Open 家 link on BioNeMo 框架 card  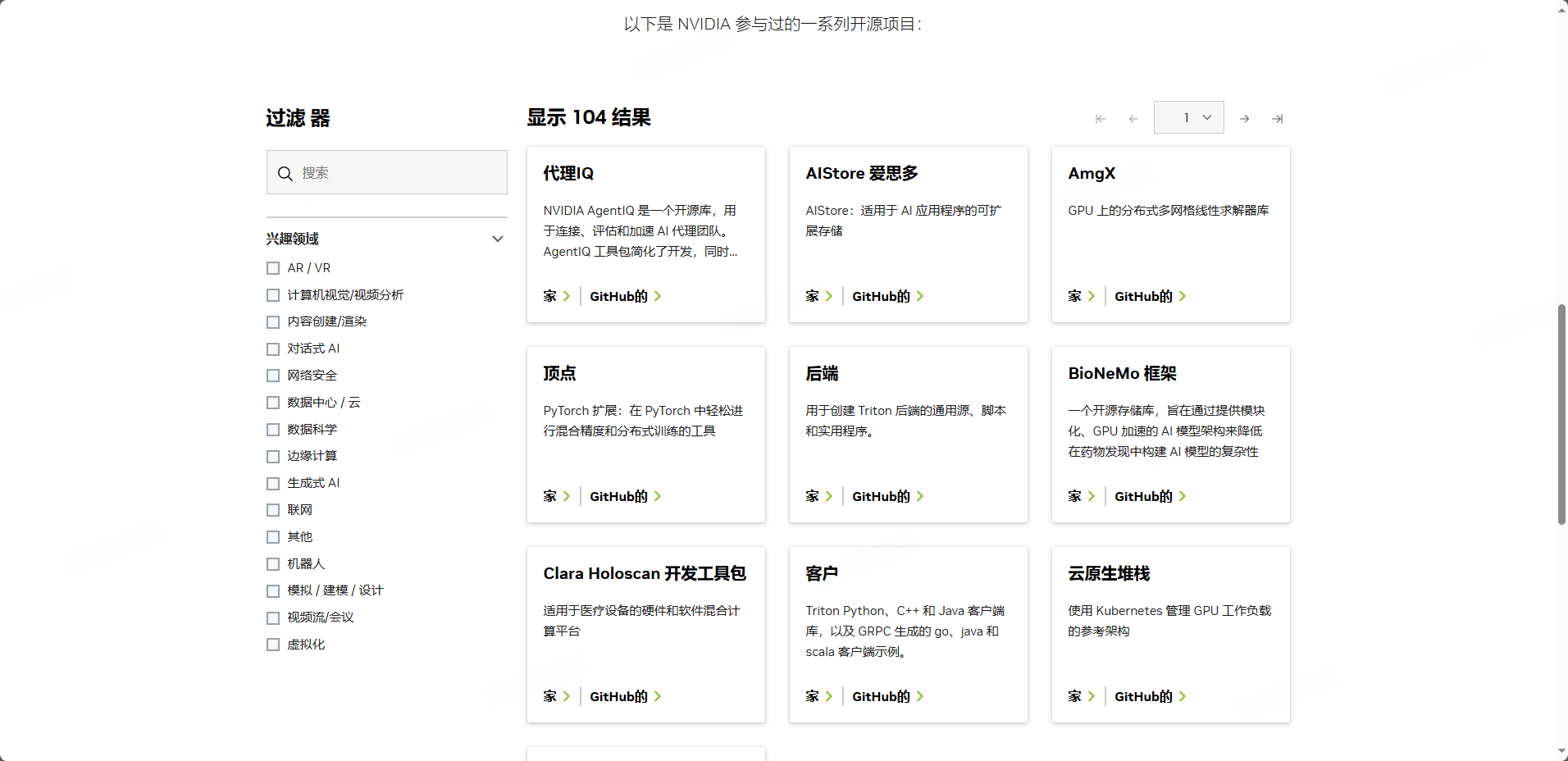pyautogui.click(x=1081, y=496)
